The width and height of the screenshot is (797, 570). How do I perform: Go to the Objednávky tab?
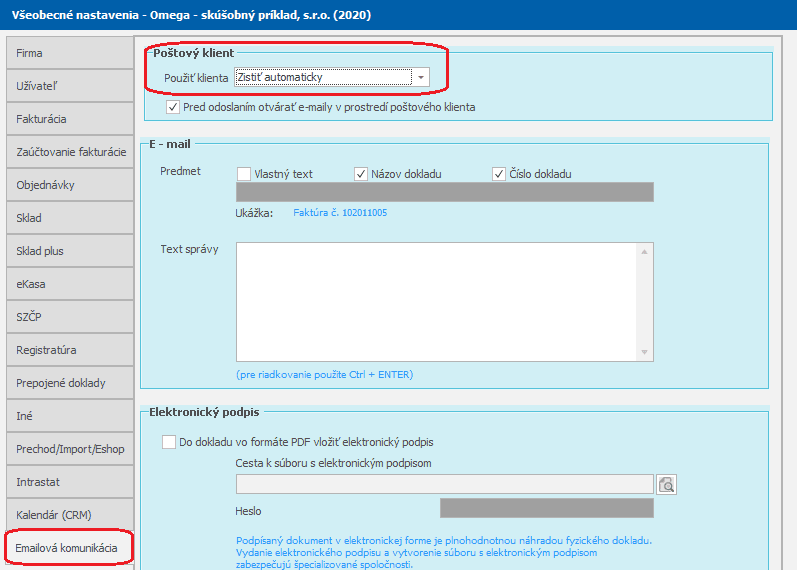coord(68,185)
